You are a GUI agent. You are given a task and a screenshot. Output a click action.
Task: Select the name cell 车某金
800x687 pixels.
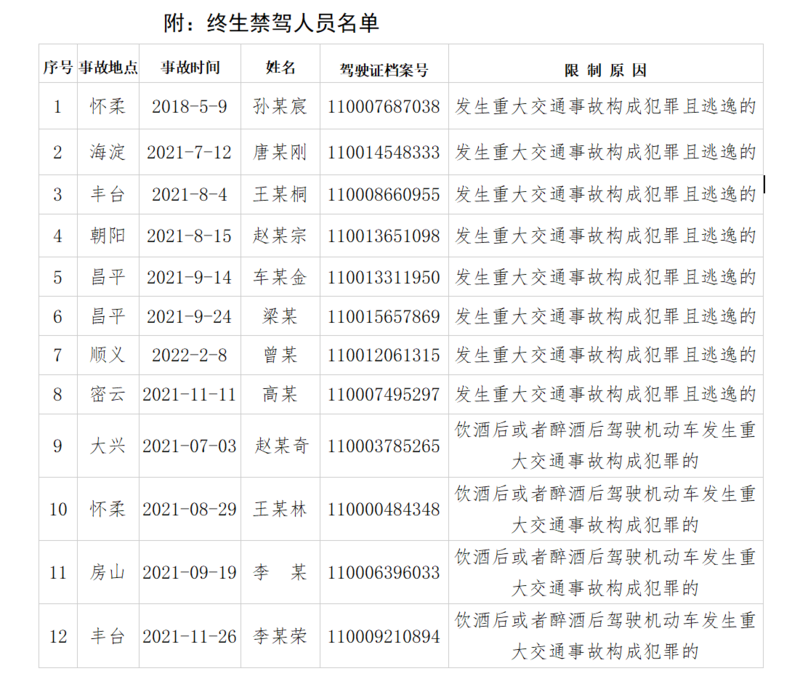(281, 277)
